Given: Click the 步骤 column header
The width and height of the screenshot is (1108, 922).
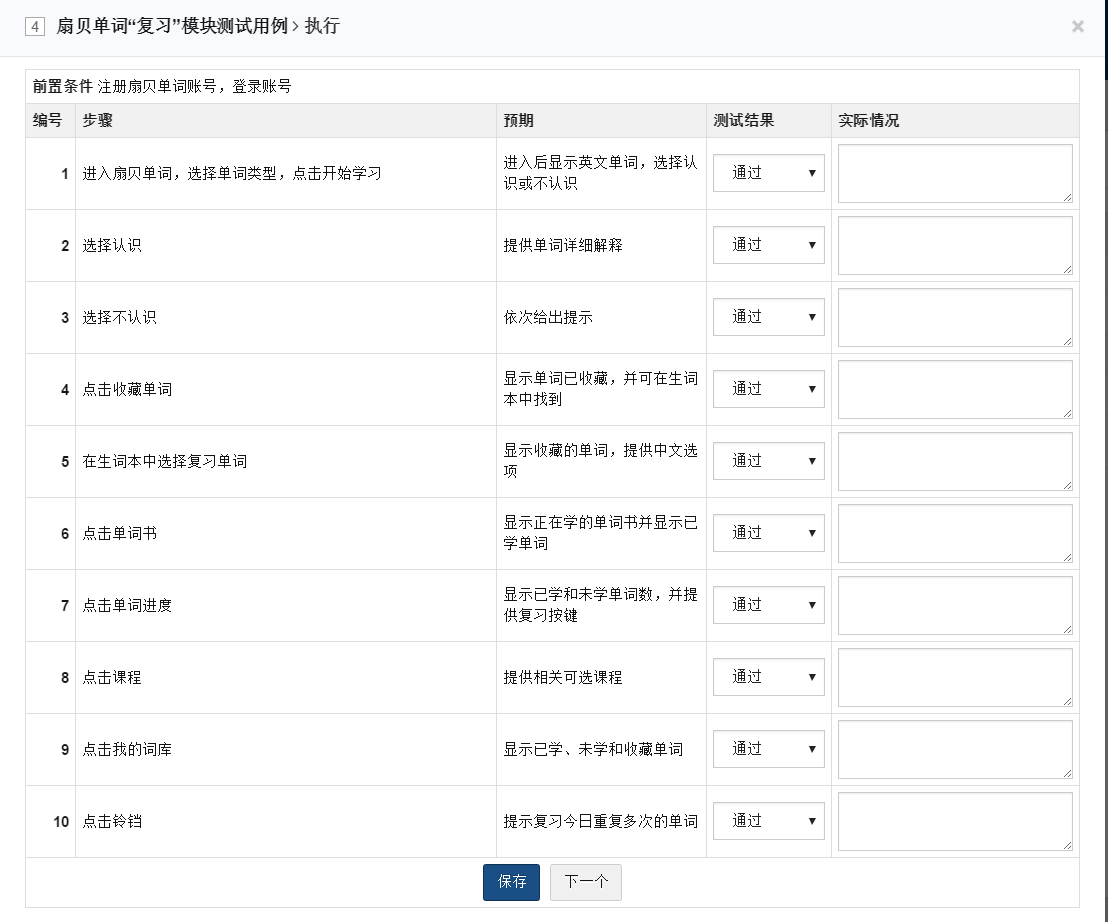Looking at the screenshot, I should click(x=98, y=121).
